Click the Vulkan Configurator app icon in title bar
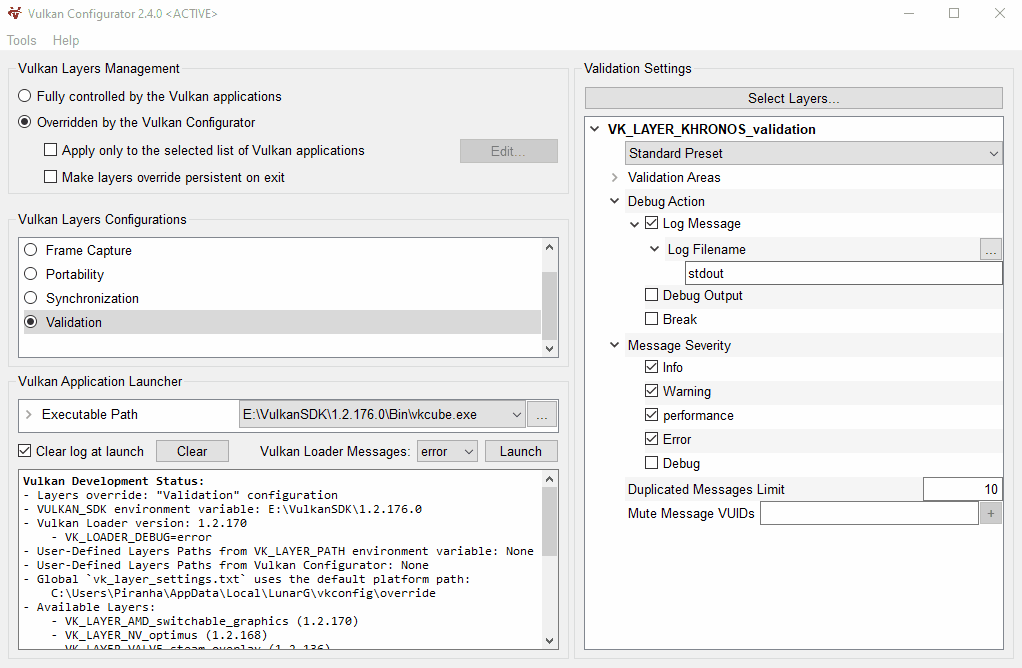This screenshot has height=668, width=1022. click(x=14, y=13)
